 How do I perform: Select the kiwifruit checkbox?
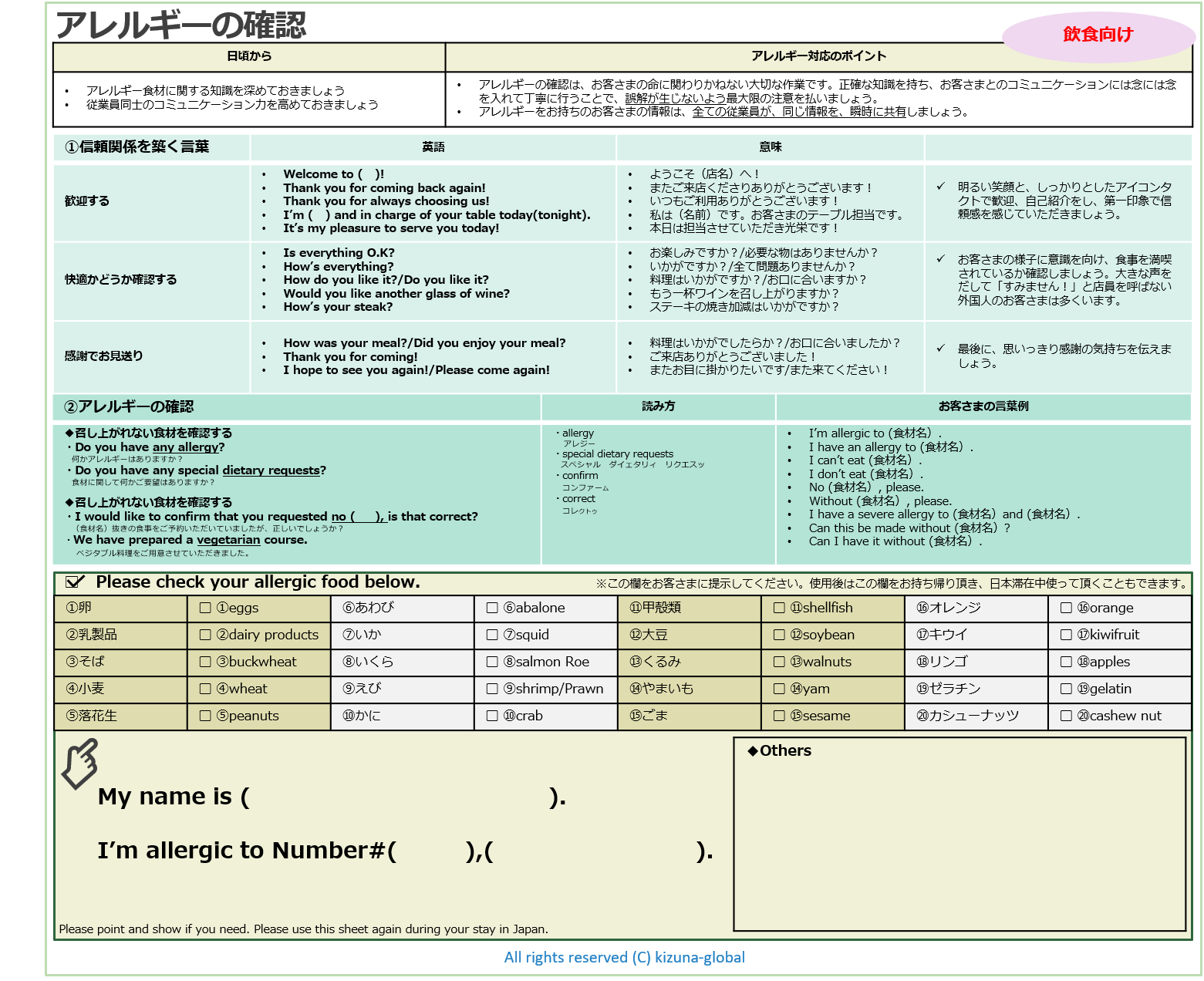[1066, 635]
